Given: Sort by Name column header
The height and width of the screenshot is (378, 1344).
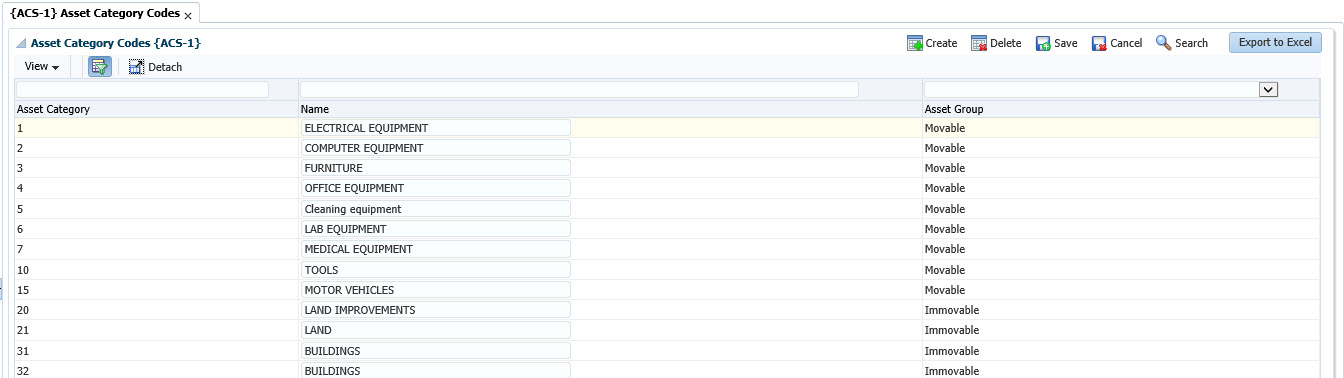Looking at the screenshot, I should 610,109.
